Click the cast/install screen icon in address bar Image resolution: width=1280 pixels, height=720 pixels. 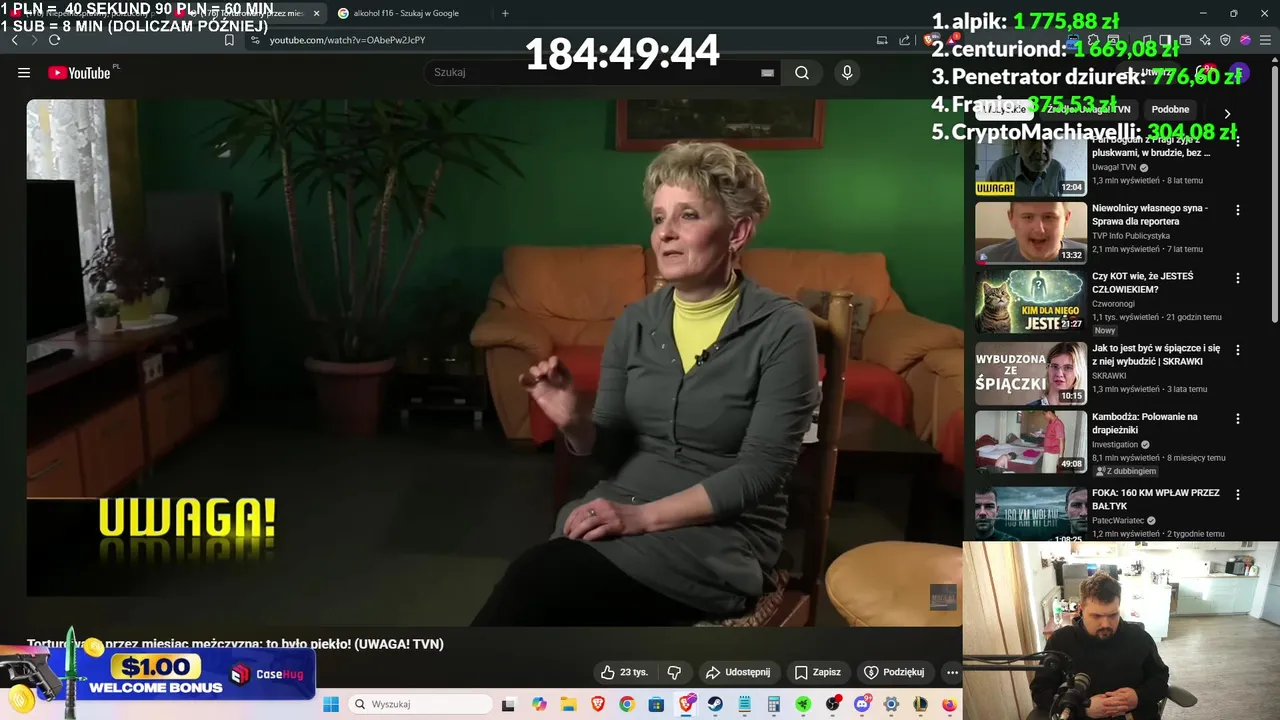coord(882,40)
